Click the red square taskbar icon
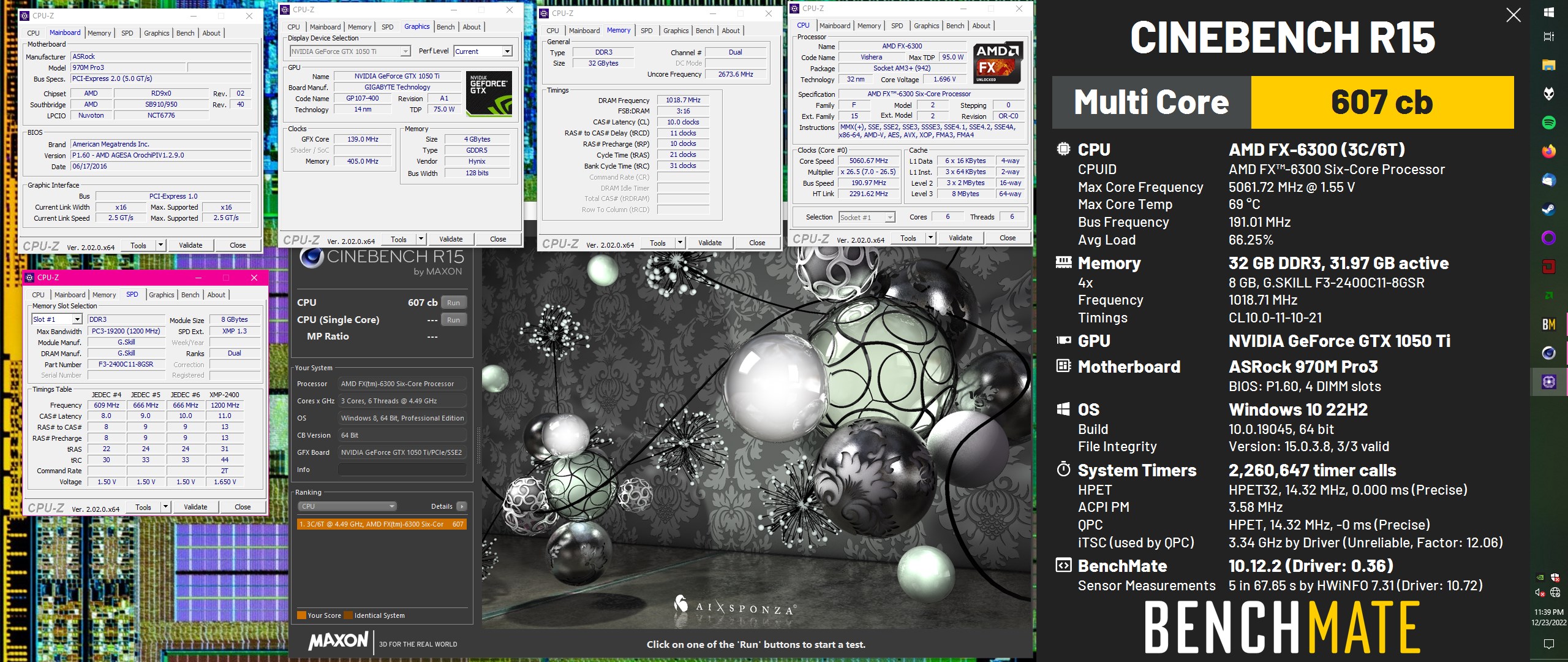The image size is (1568, 662). coord(1548,267)
